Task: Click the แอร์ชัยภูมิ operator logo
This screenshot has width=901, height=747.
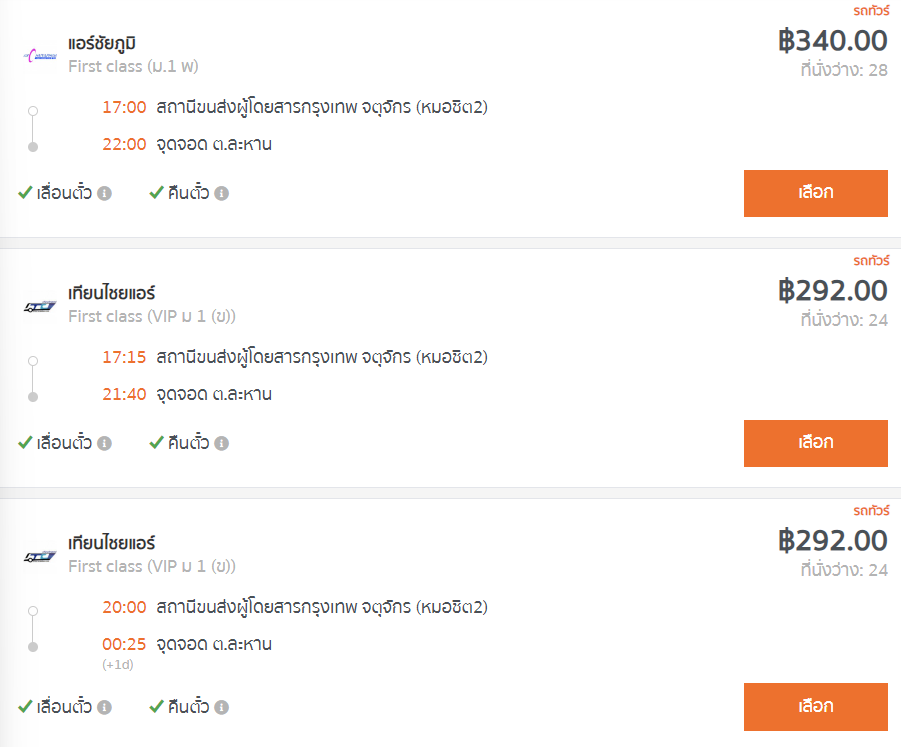Action: (40, 55)
